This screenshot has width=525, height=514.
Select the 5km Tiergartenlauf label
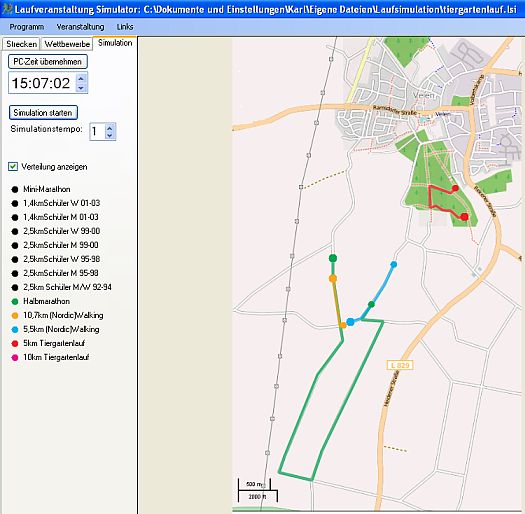[x=54, y=343]
